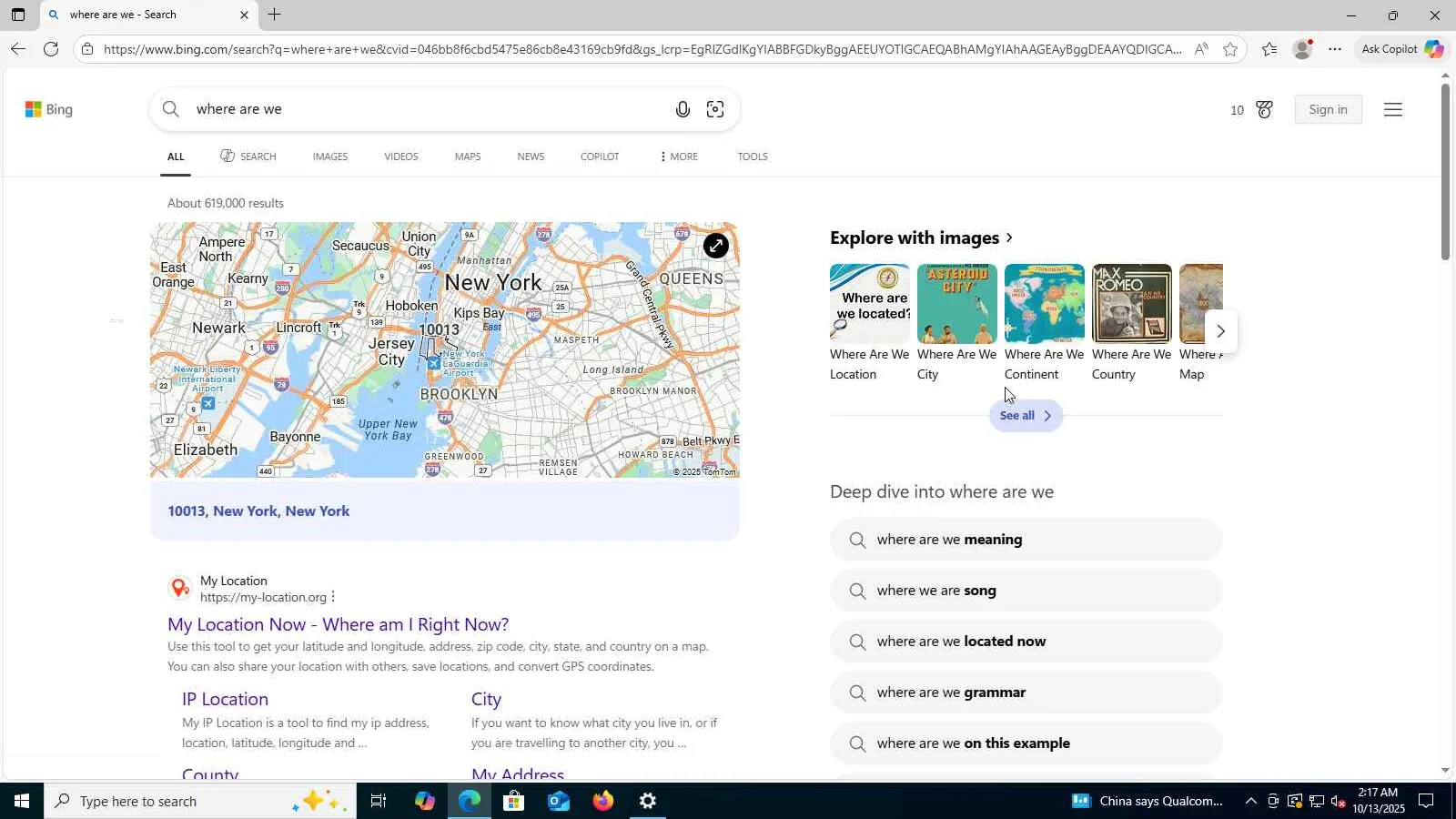Open 'Where Are We City' image thumbnail

[x=956, y=304]
